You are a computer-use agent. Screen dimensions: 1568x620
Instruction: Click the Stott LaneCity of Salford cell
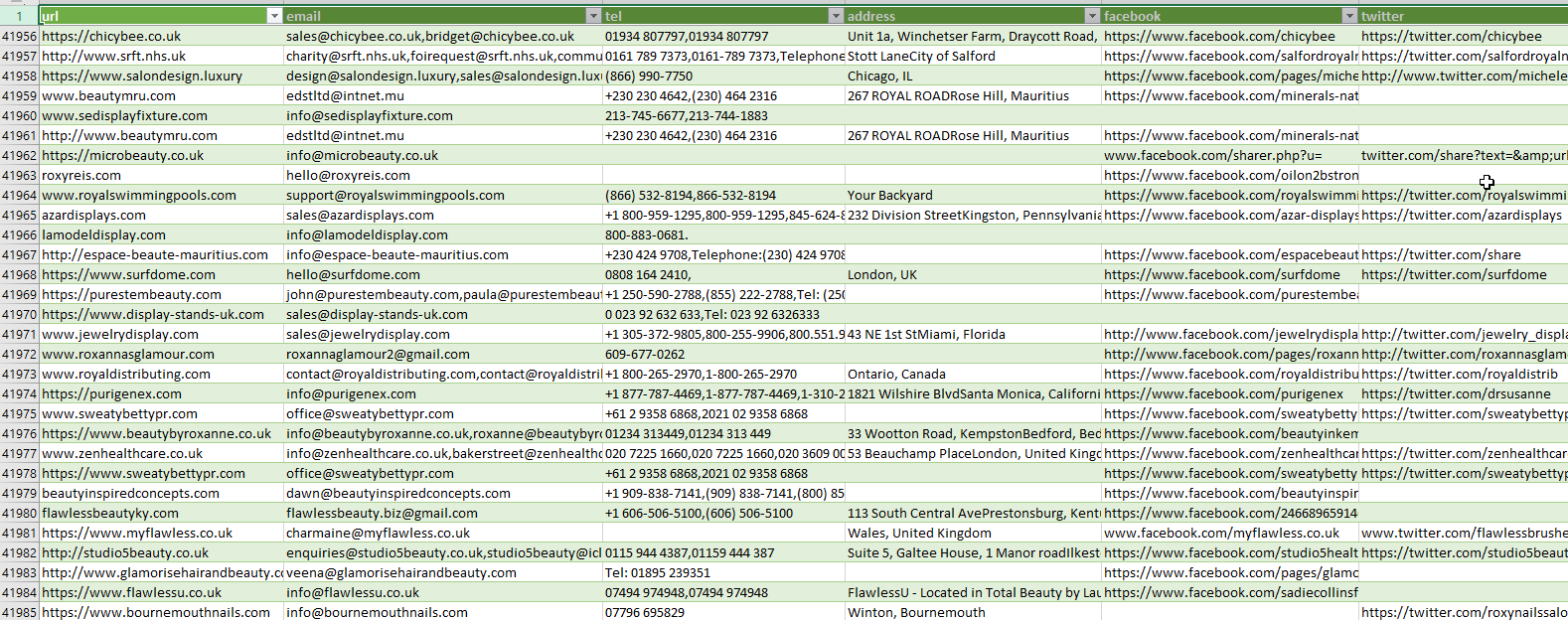pos(973,56)
